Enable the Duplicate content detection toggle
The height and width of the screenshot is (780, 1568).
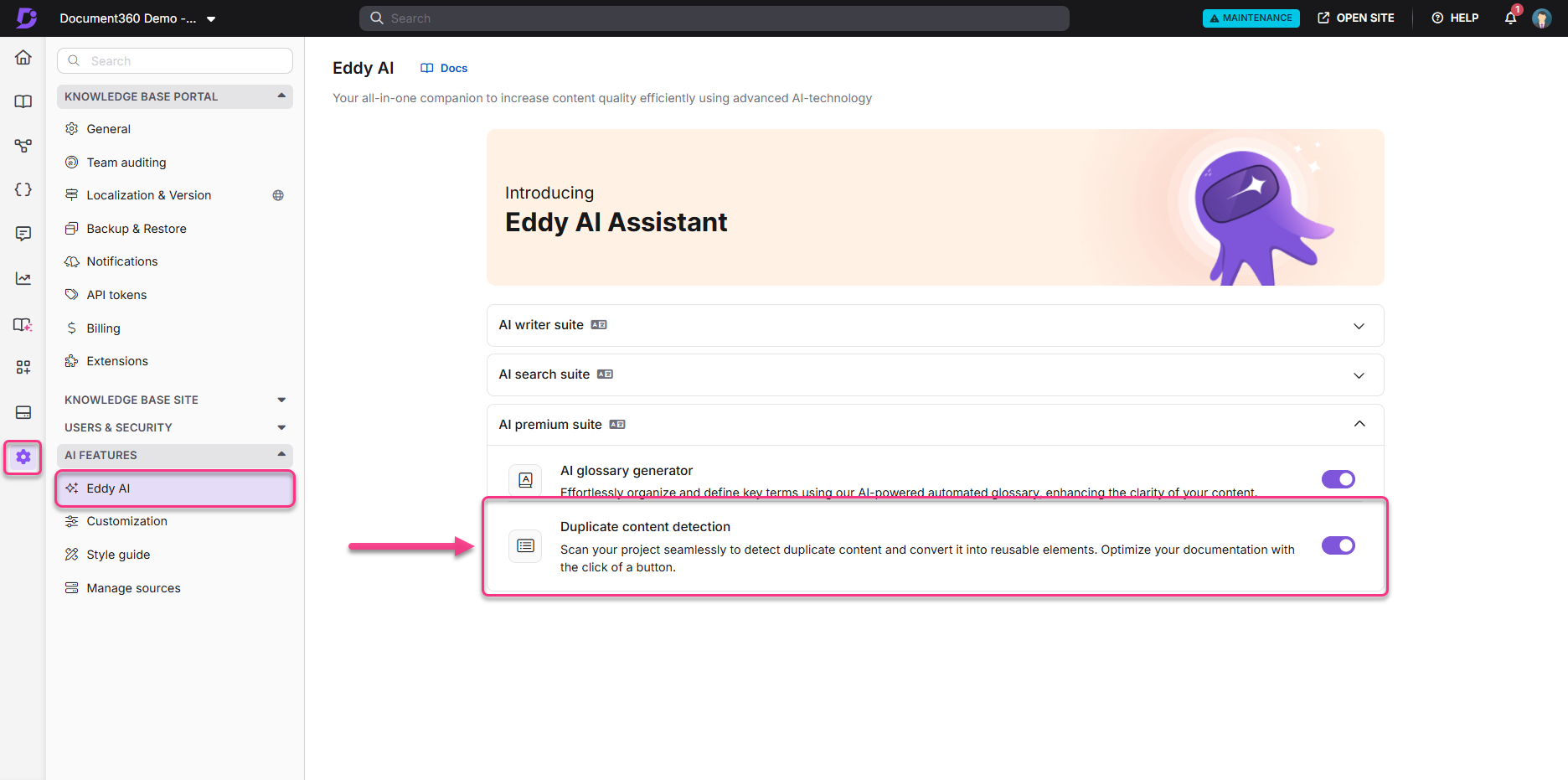(1338, 545)
